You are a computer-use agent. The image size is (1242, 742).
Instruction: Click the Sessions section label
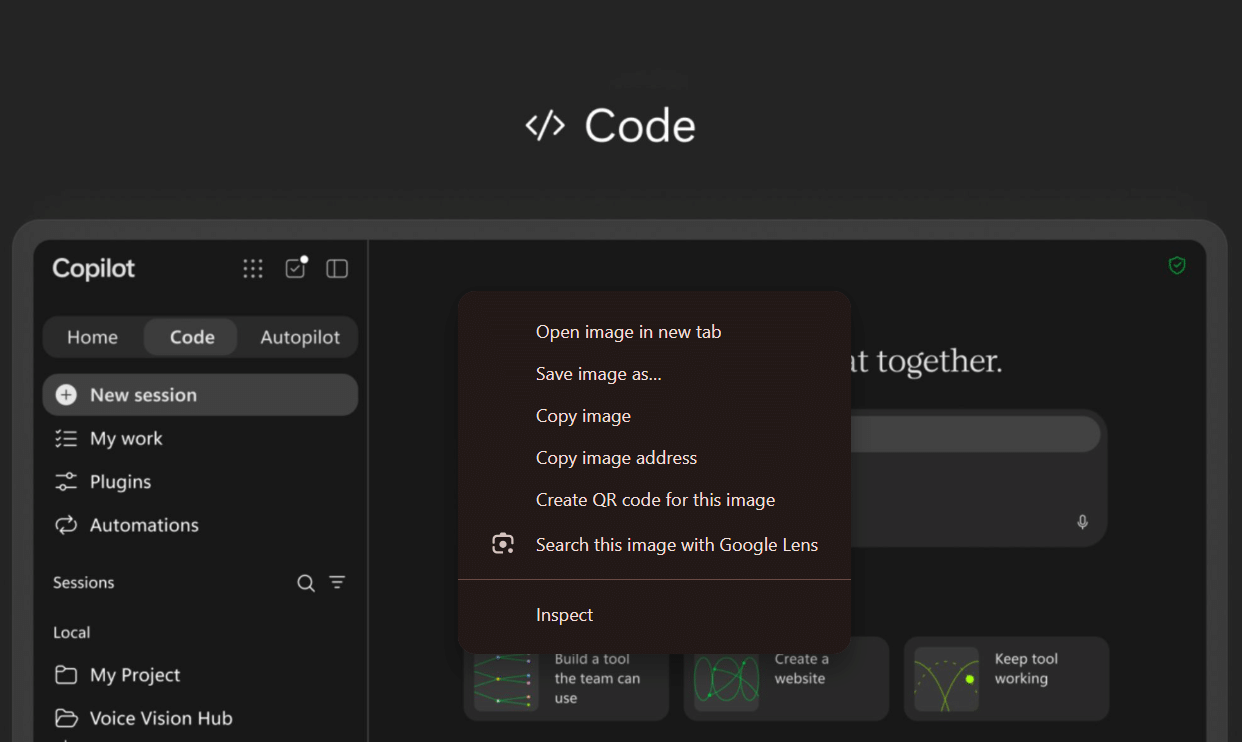coord(84,583)
